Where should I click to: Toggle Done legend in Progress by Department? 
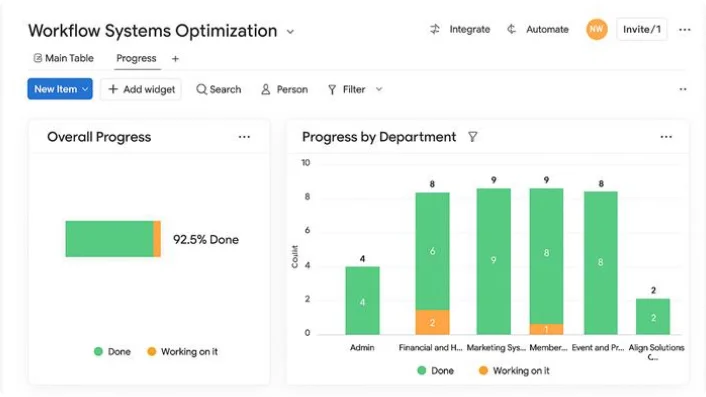click(x=435, y=370)
